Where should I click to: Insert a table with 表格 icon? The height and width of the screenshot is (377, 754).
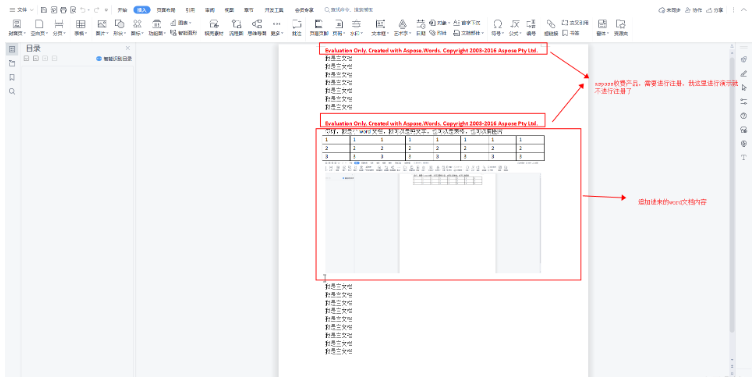(80, 27)
